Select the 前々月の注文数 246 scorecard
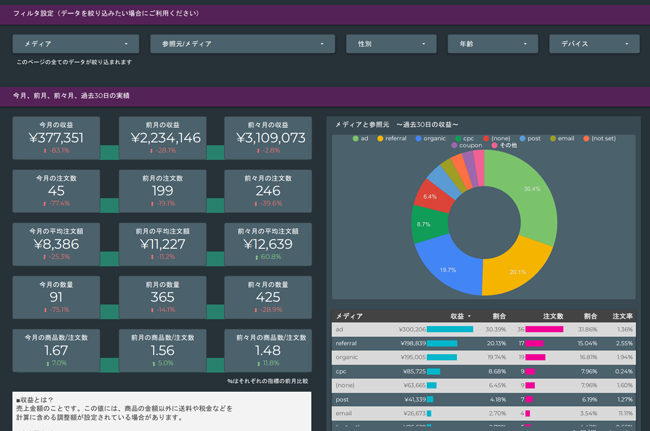Screen dimensions: 650x431 (268, 191)
